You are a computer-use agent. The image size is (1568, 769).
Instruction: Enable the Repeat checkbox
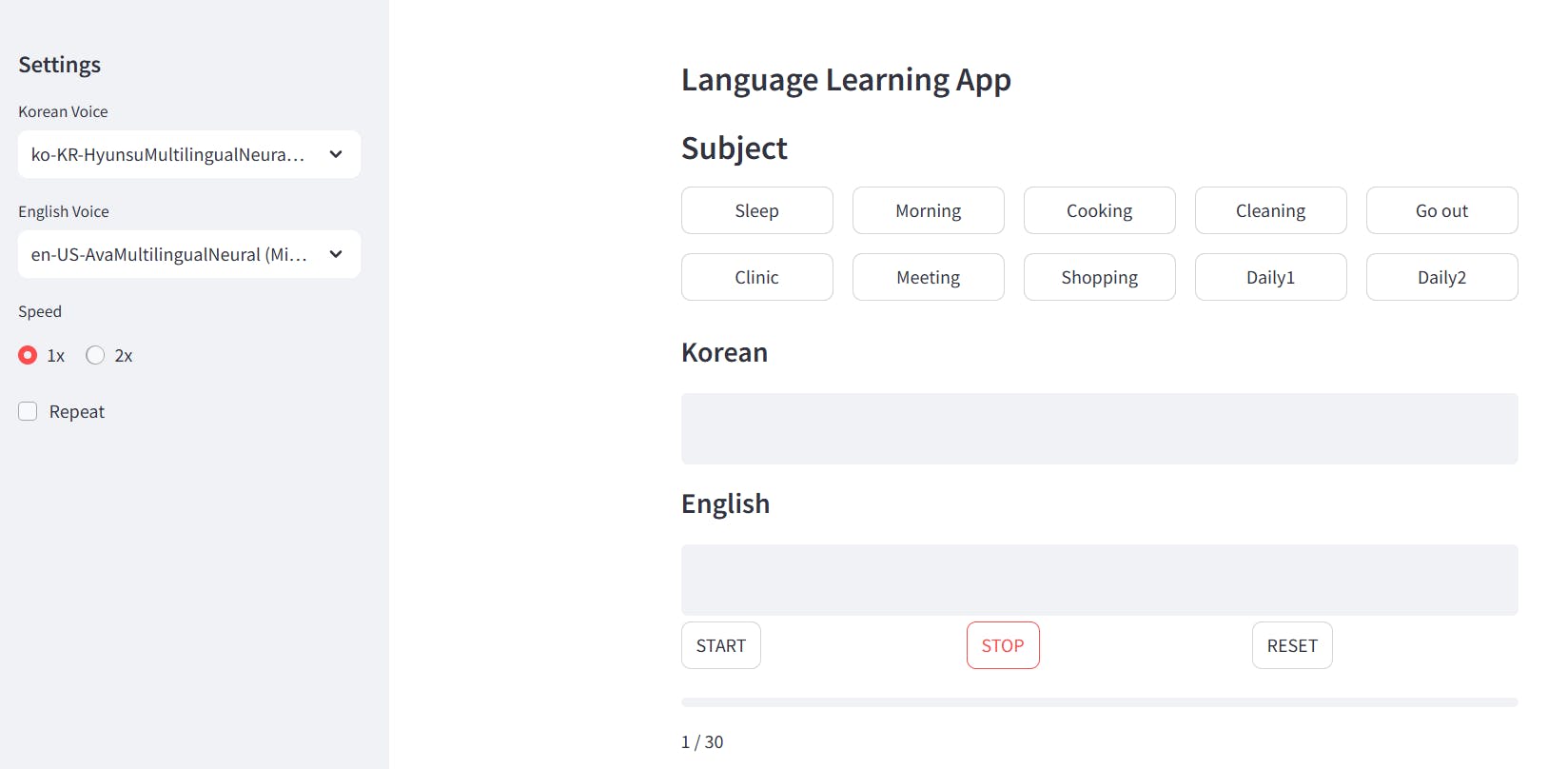coord(28,411)
